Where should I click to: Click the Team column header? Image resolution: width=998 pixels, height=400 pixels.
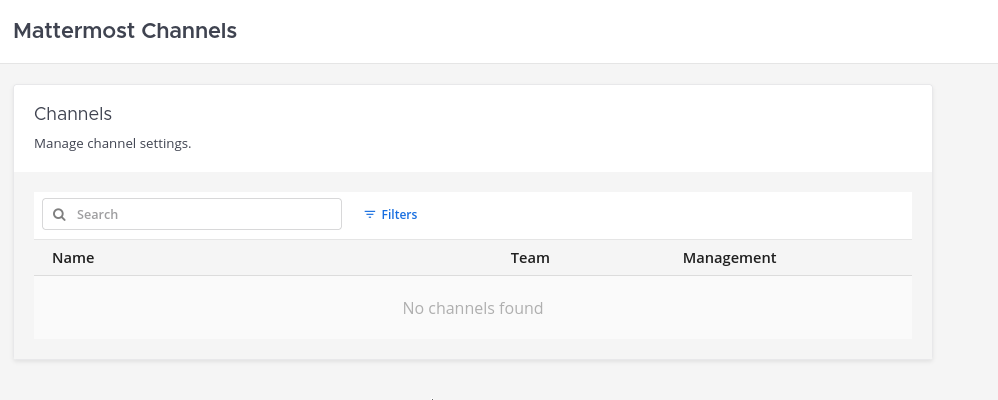click(530, 258)
